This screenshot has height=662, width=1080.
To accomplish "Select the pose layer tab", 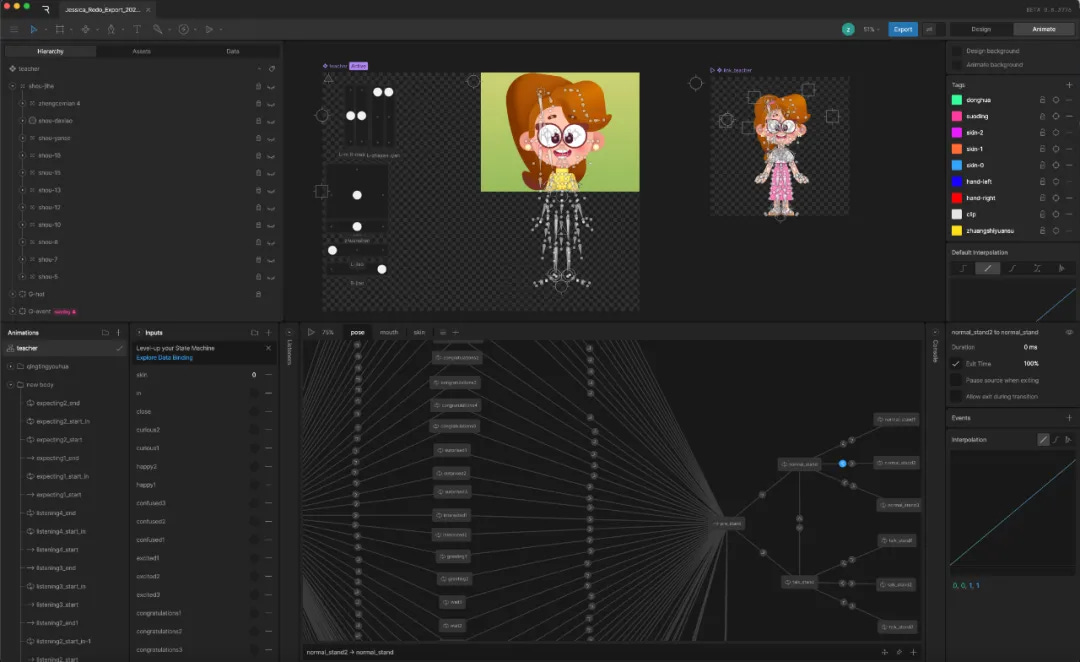I will (357, 332).
